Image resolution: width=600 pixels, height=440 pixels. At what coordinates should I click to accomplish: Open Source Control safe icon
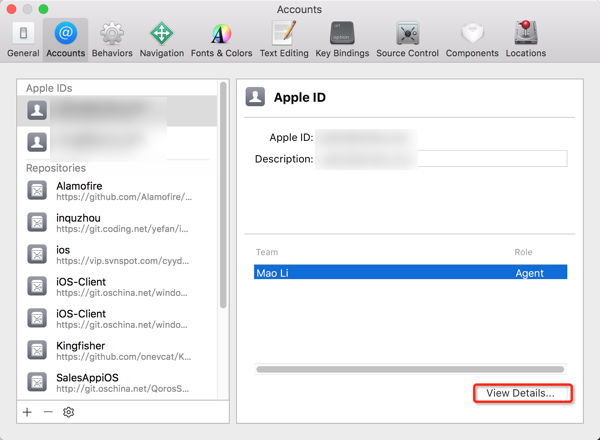(x=408, y=33)
